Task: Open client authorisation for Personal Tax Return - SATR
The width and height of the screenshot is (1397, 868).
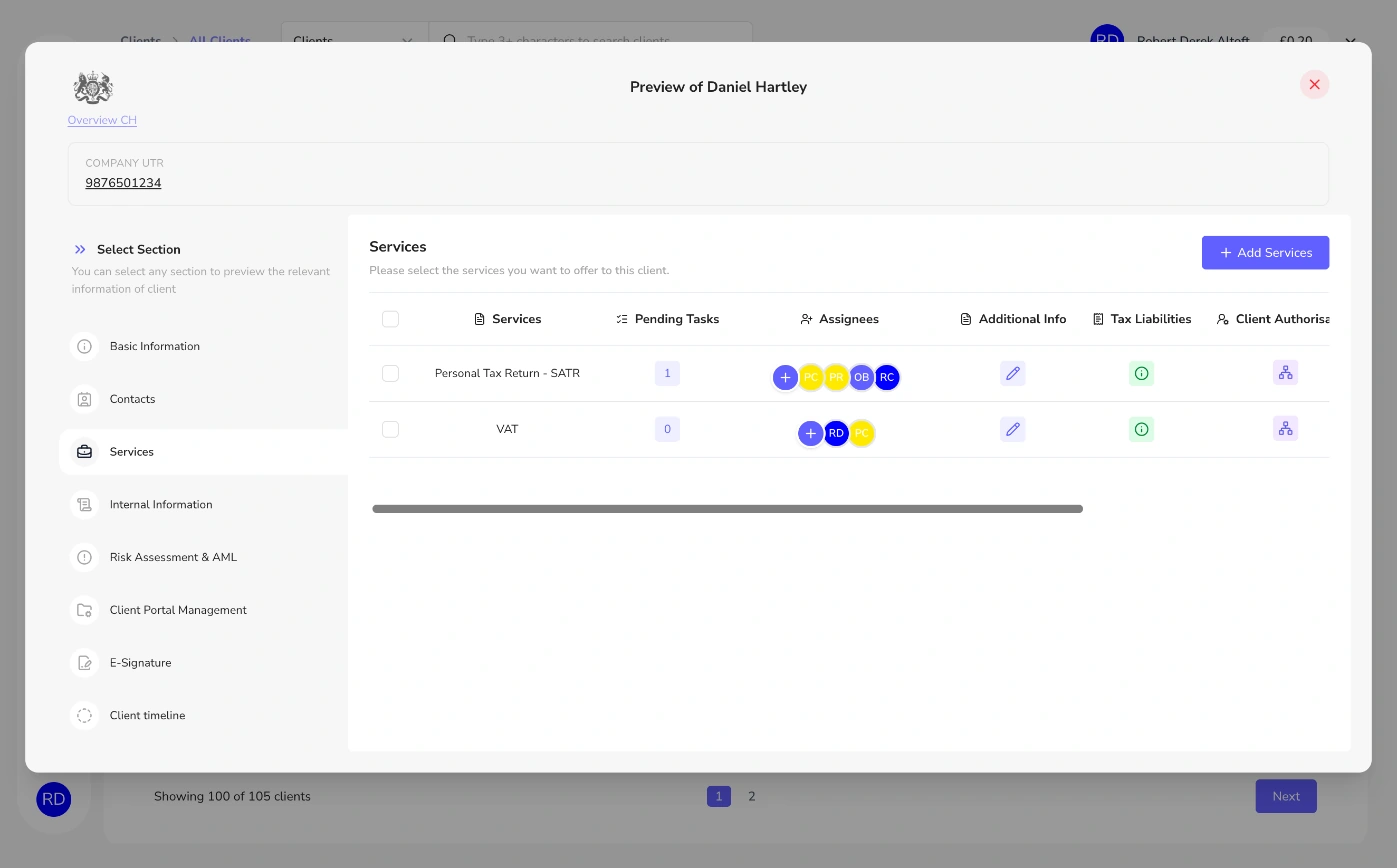Action: [x=1286, y=373]
